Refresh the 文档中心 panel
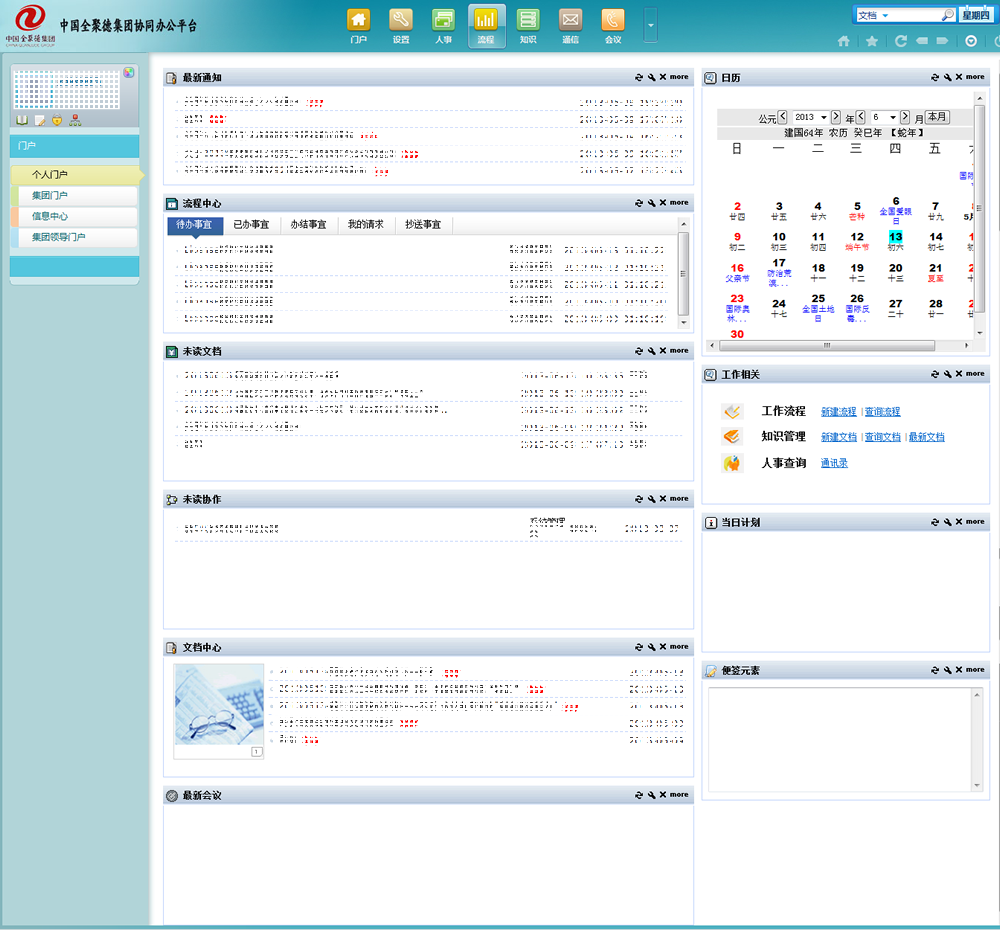This screenshot has height=930, width=1000. (x=638, y=647)
